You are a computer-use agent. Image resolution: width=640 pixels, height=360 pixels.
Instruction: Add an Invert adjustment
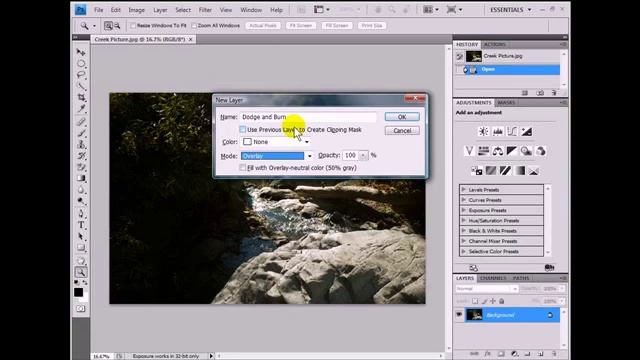coord(476,171)
